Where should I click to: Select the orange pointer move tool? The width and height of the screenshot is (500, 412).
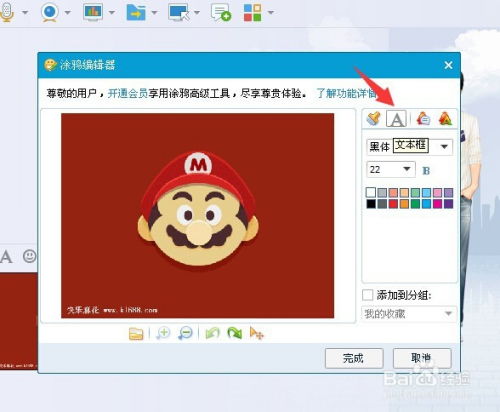[256, 333]
